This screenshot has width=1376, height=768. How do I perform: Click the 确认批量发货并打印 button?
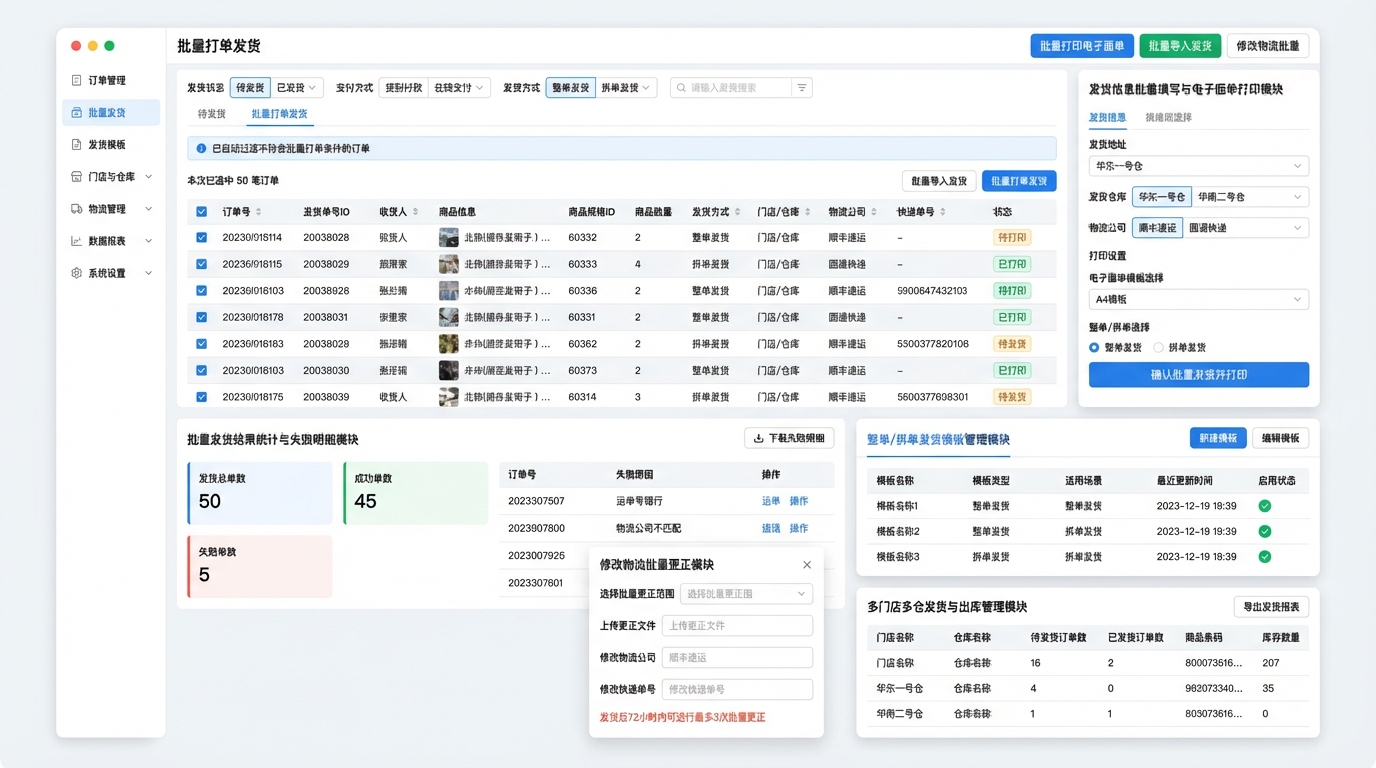pyautogui.click(x=1198, y=375)
